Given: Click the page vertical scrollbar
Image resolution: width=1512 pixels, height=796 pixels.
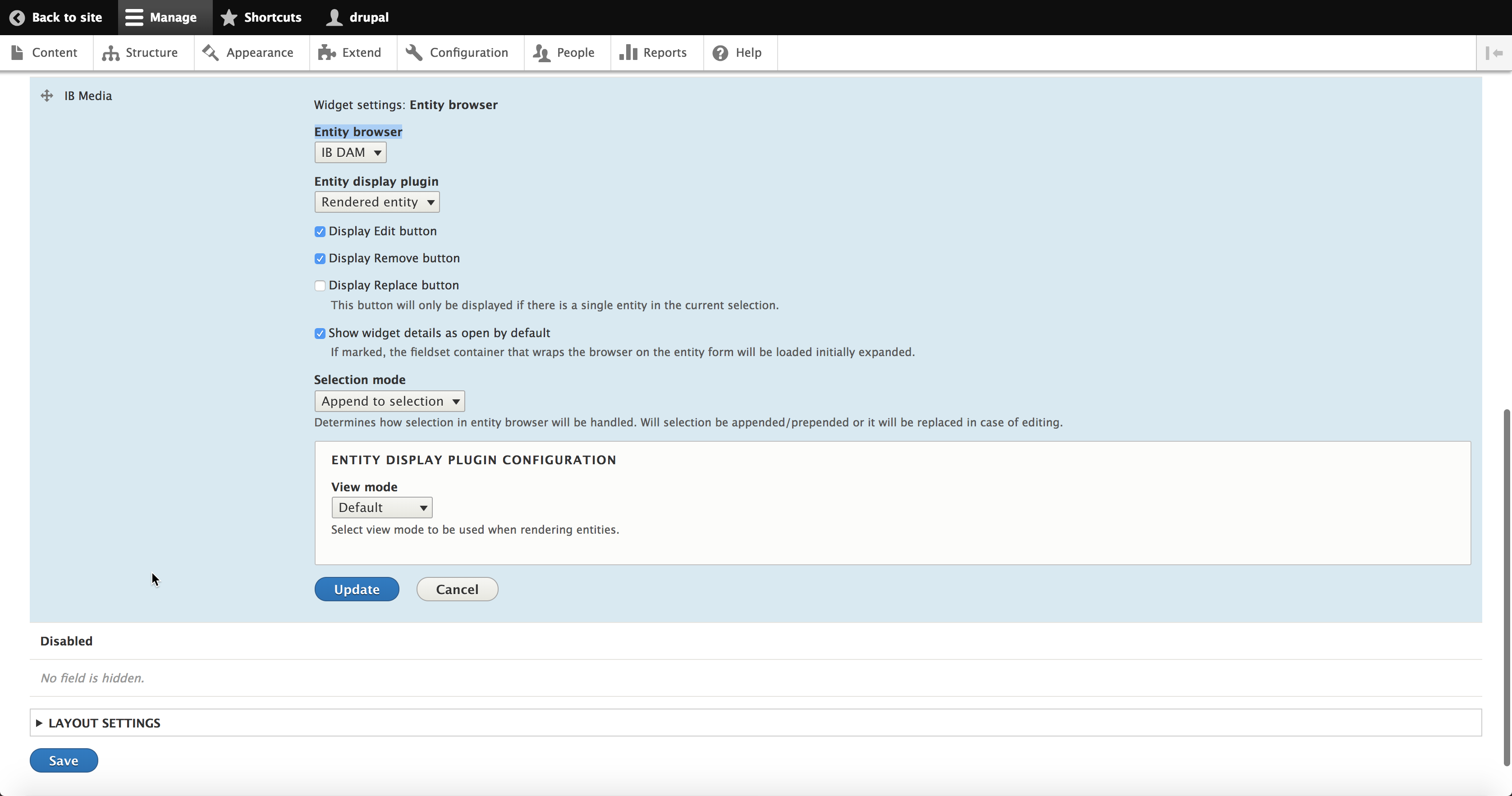Looking at the screenshot, I should (1506, 587).
